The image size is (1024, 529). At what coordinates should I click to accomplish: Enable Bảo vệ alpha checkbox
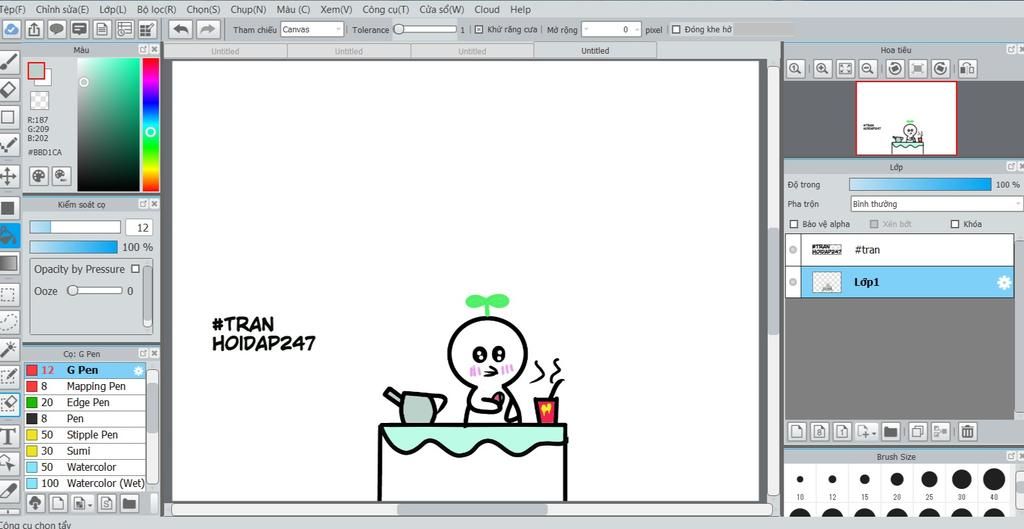(794, 224)
